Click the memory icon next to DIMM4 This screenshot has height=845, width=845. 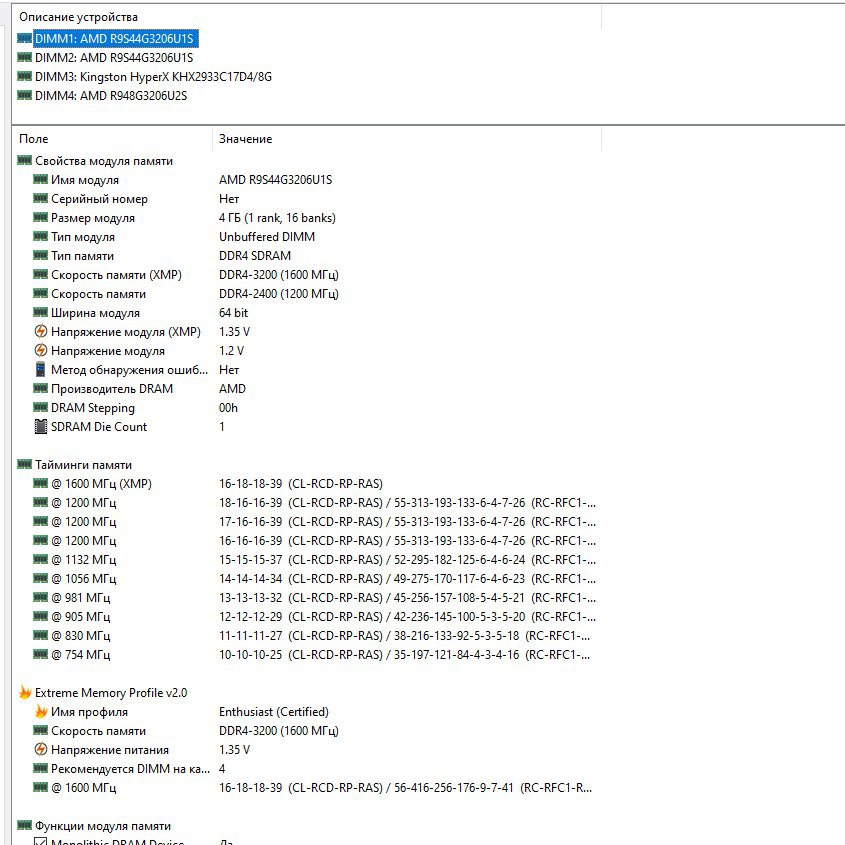tap(24, 95)
